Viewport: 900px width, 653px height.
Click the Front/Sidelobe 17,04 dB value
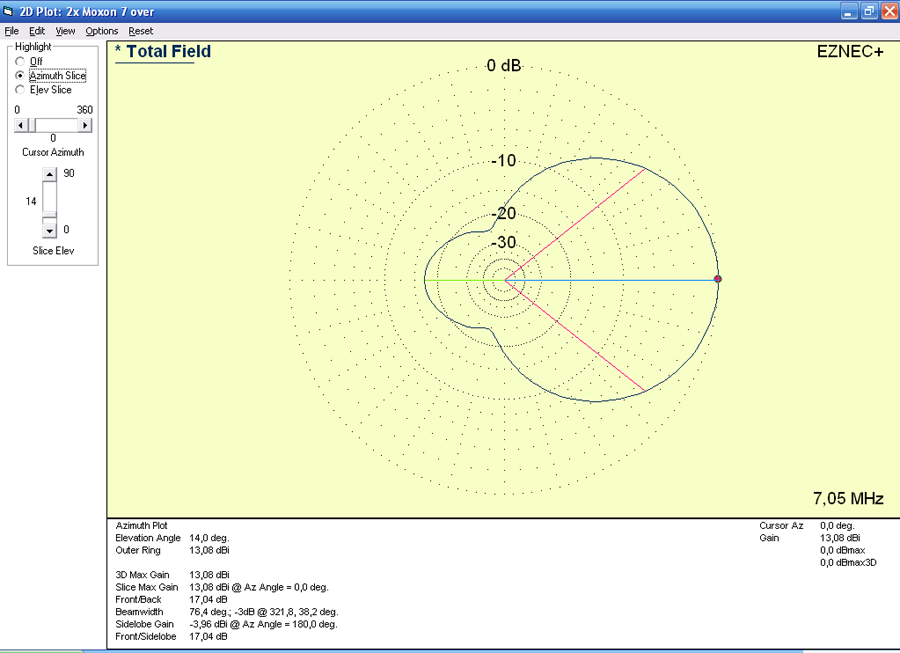[x=208, y=636]
